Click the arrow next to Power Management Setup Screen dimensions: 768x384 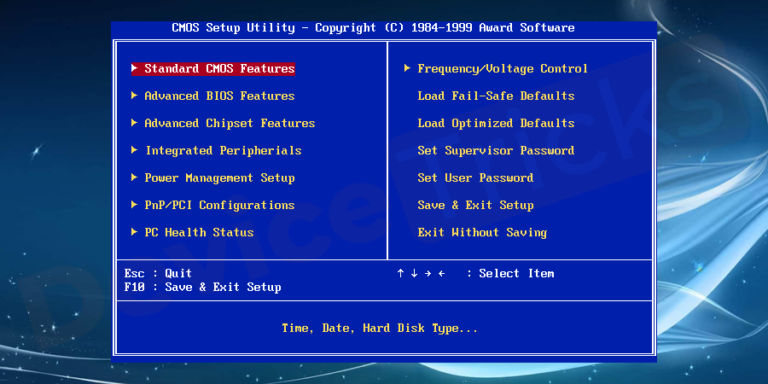click(134, 177)
